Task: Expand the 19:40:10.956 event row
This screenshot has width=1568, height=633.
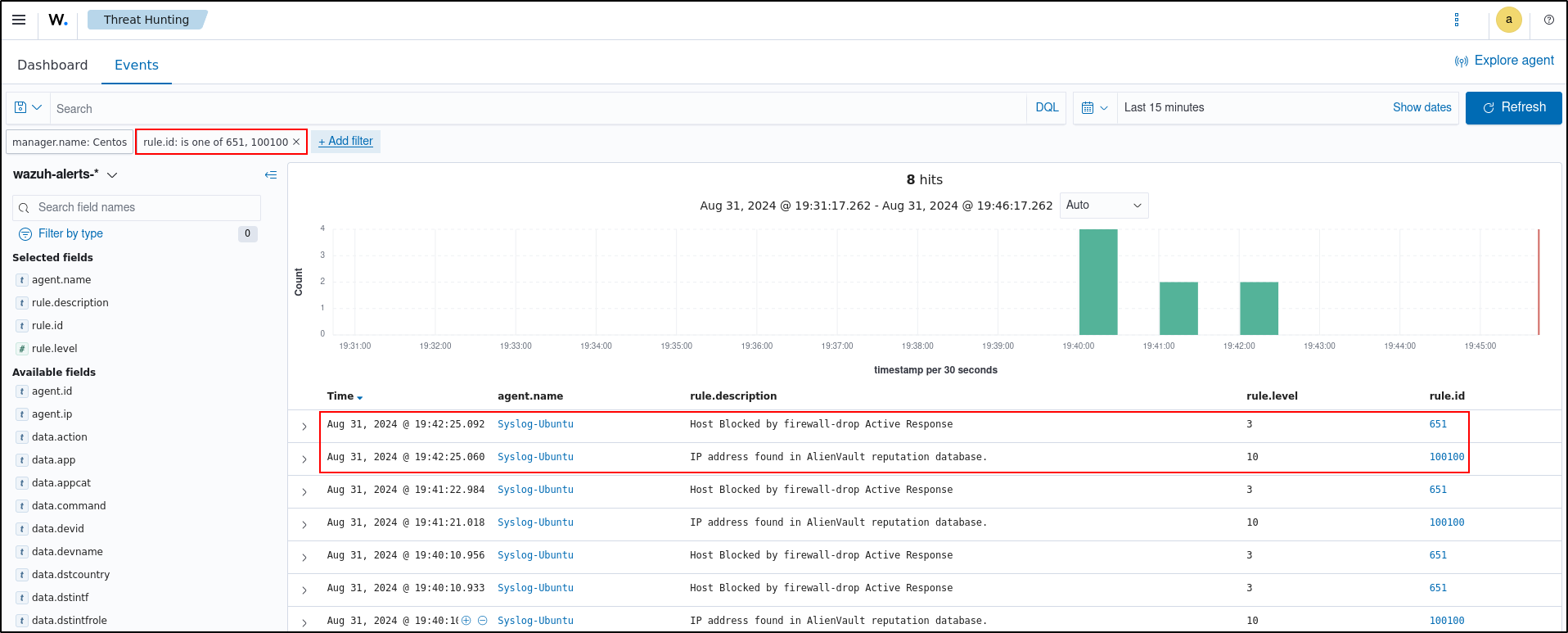Action: coord(304,557)
